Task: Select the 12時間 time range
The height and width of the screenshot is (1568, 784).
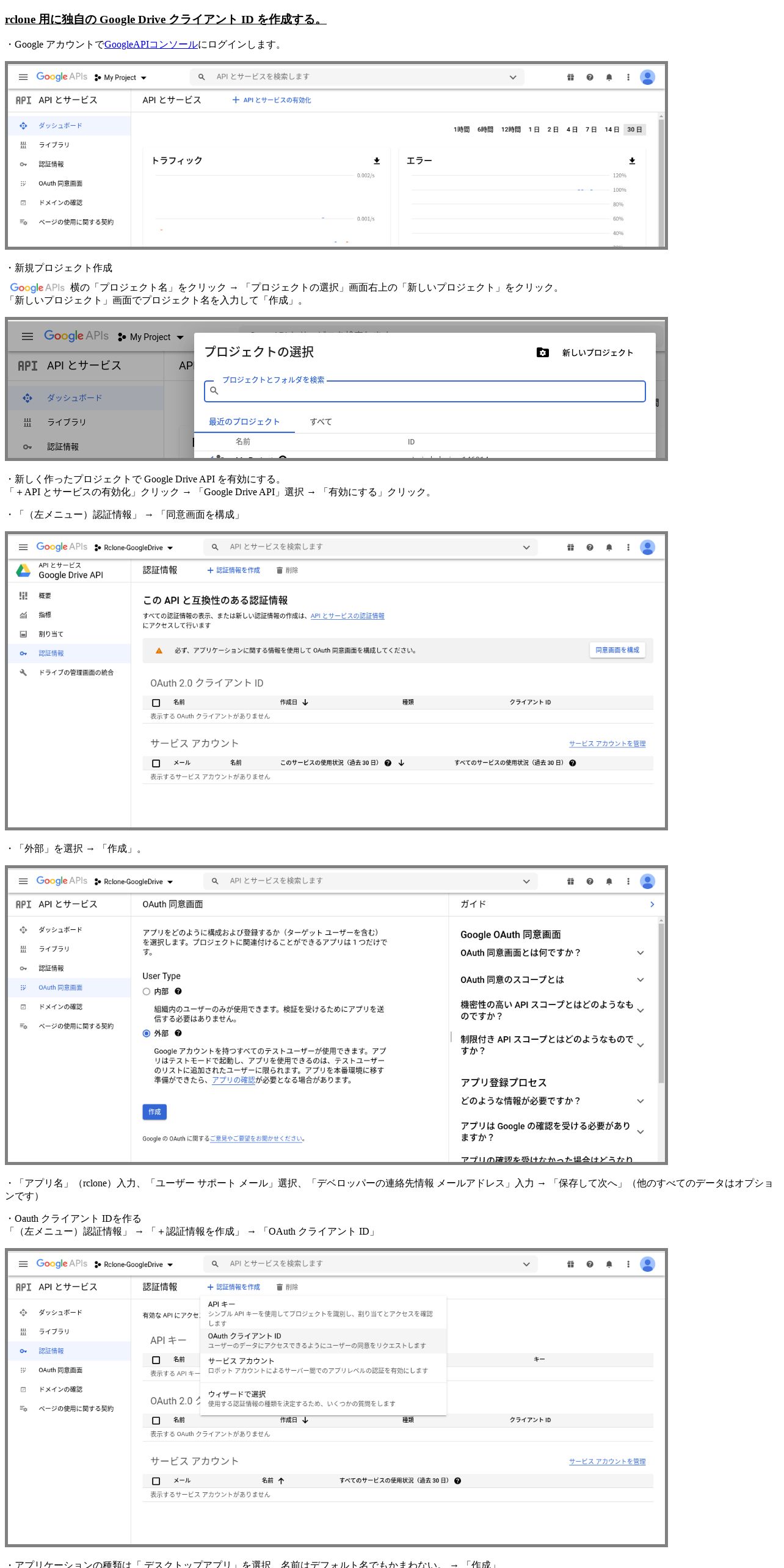Action: (510, 129)
